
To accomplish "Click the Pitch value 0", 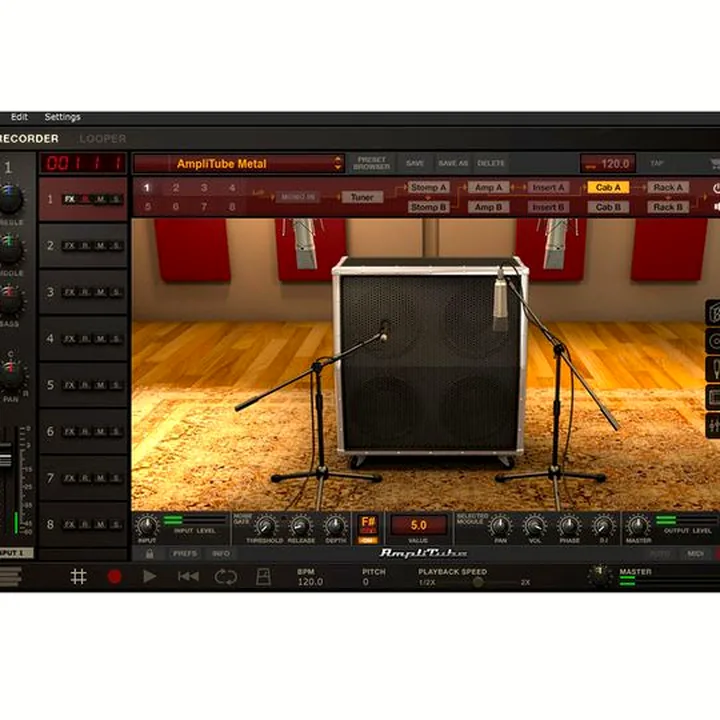I will pyautogui.click(x=366, y=582).
